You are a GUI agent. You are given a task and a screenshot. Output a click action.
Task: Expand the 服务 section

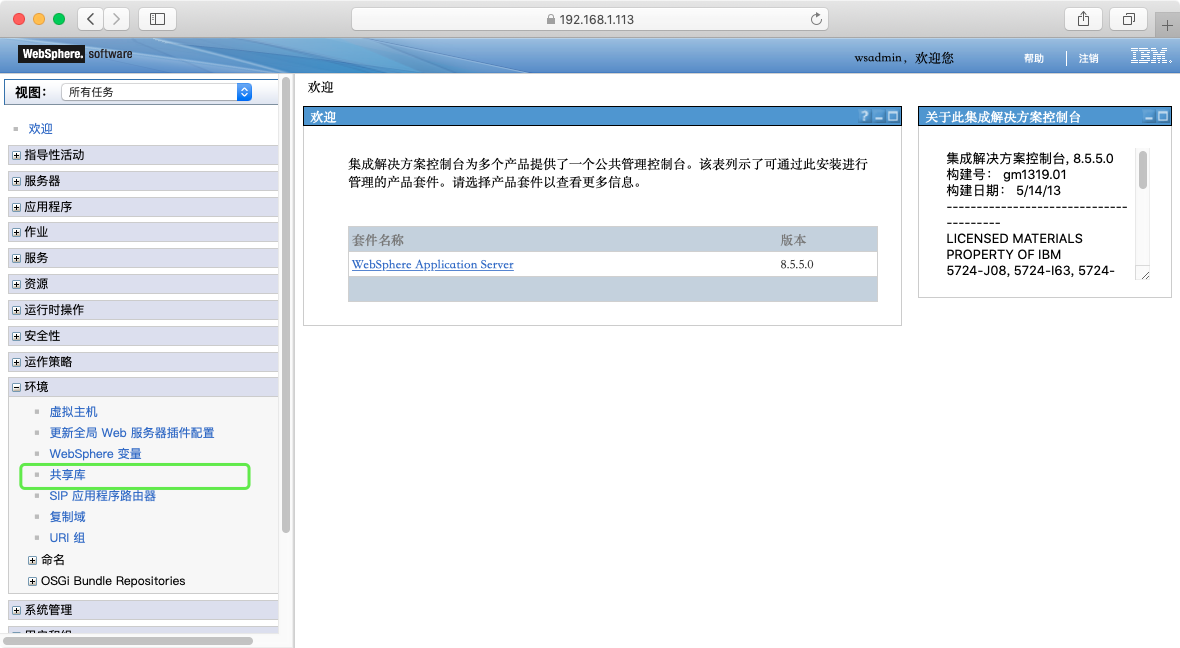17,258
